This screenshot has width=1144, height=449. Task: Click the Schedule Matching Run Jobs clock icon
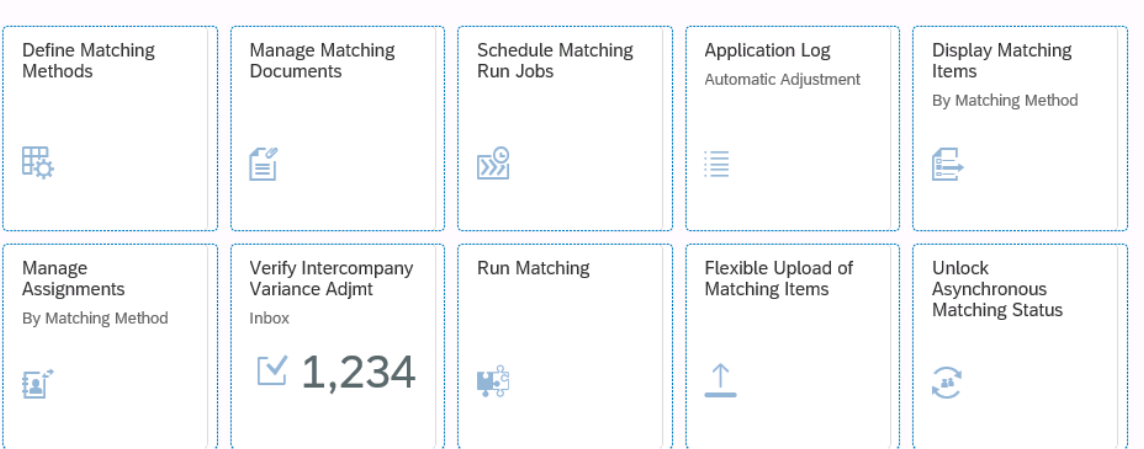(493, 164)
